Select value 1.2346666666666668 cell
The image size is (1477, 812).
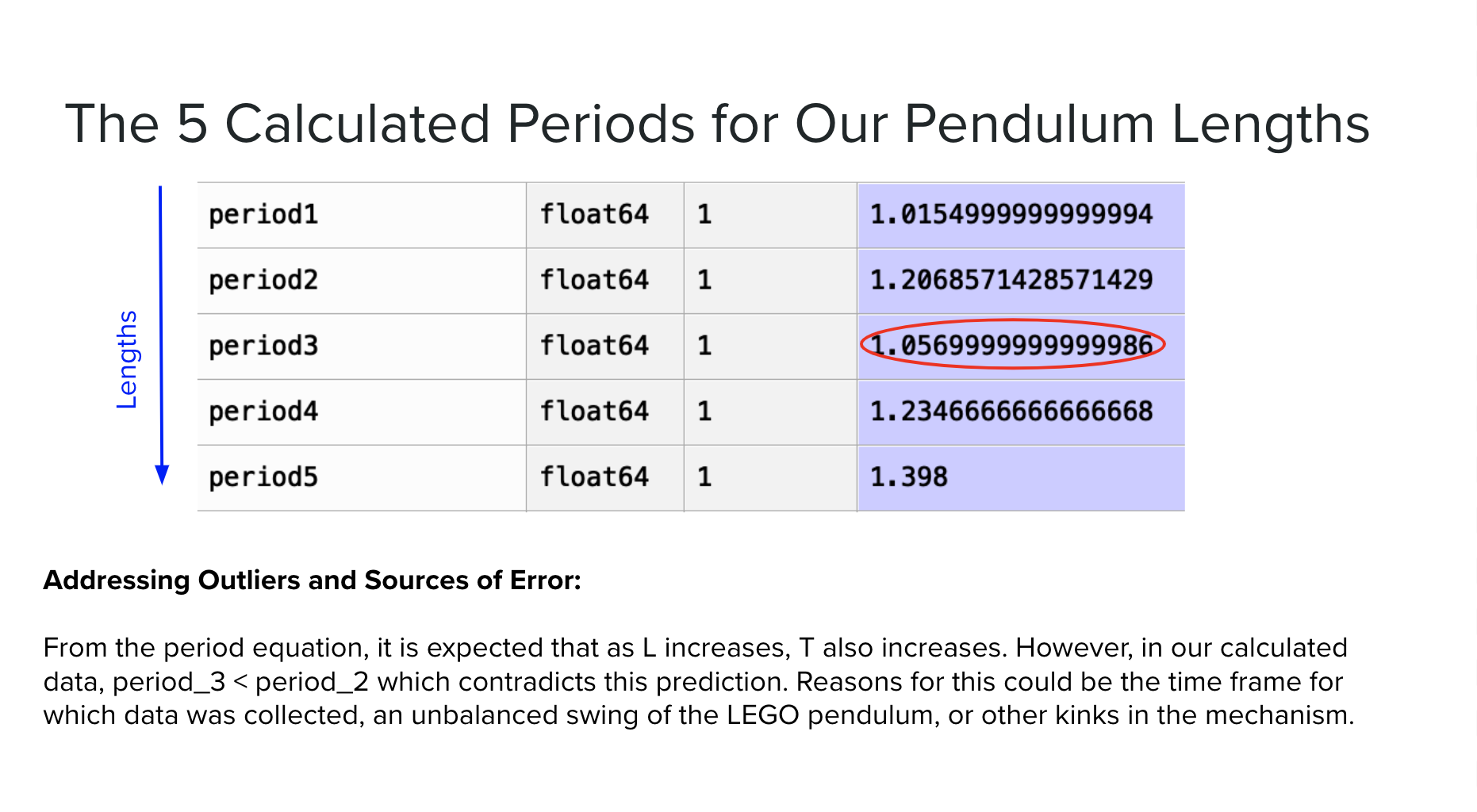(1022, 412)
